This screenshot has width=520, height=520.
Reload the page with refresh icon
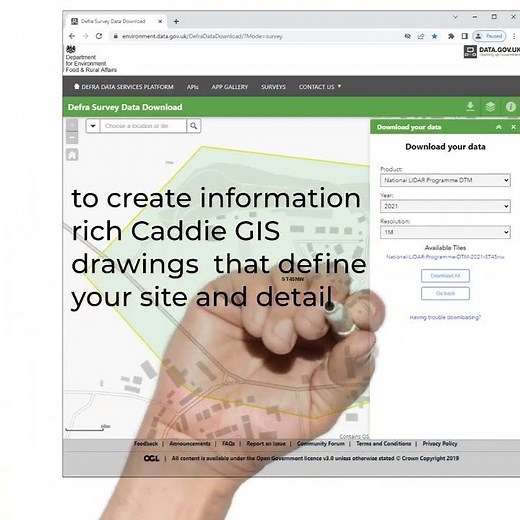click(x=99, y=36)
